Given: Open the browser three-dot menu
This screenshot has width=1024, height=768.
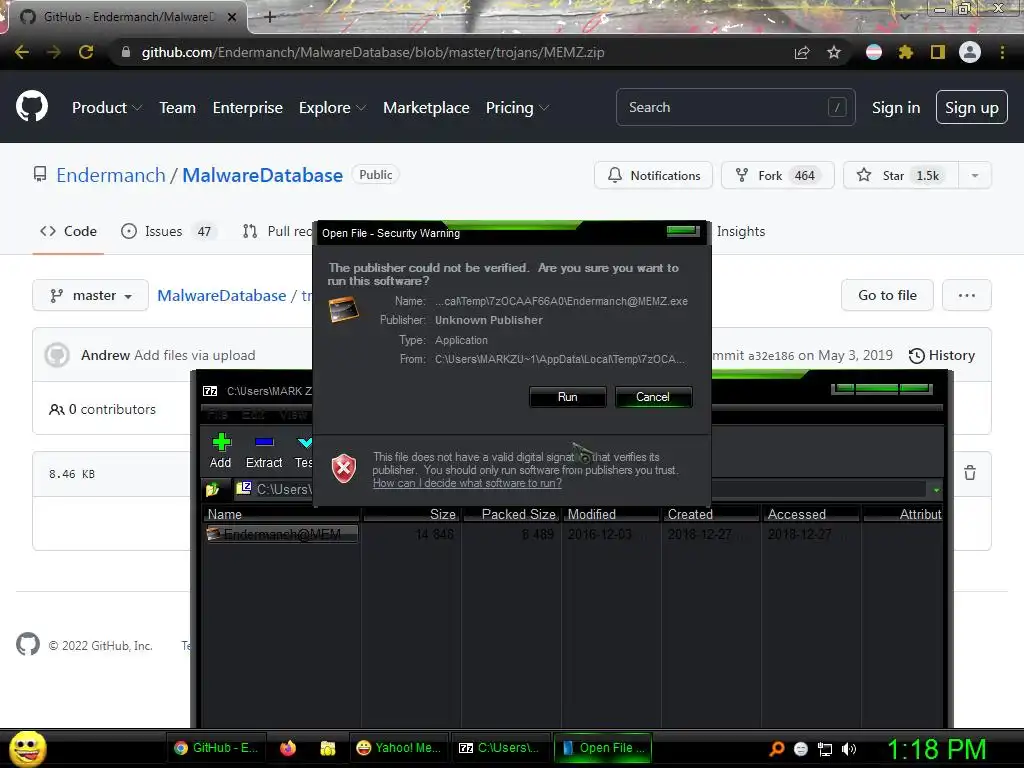Looking at the screenshot, I should (1002, 52).
